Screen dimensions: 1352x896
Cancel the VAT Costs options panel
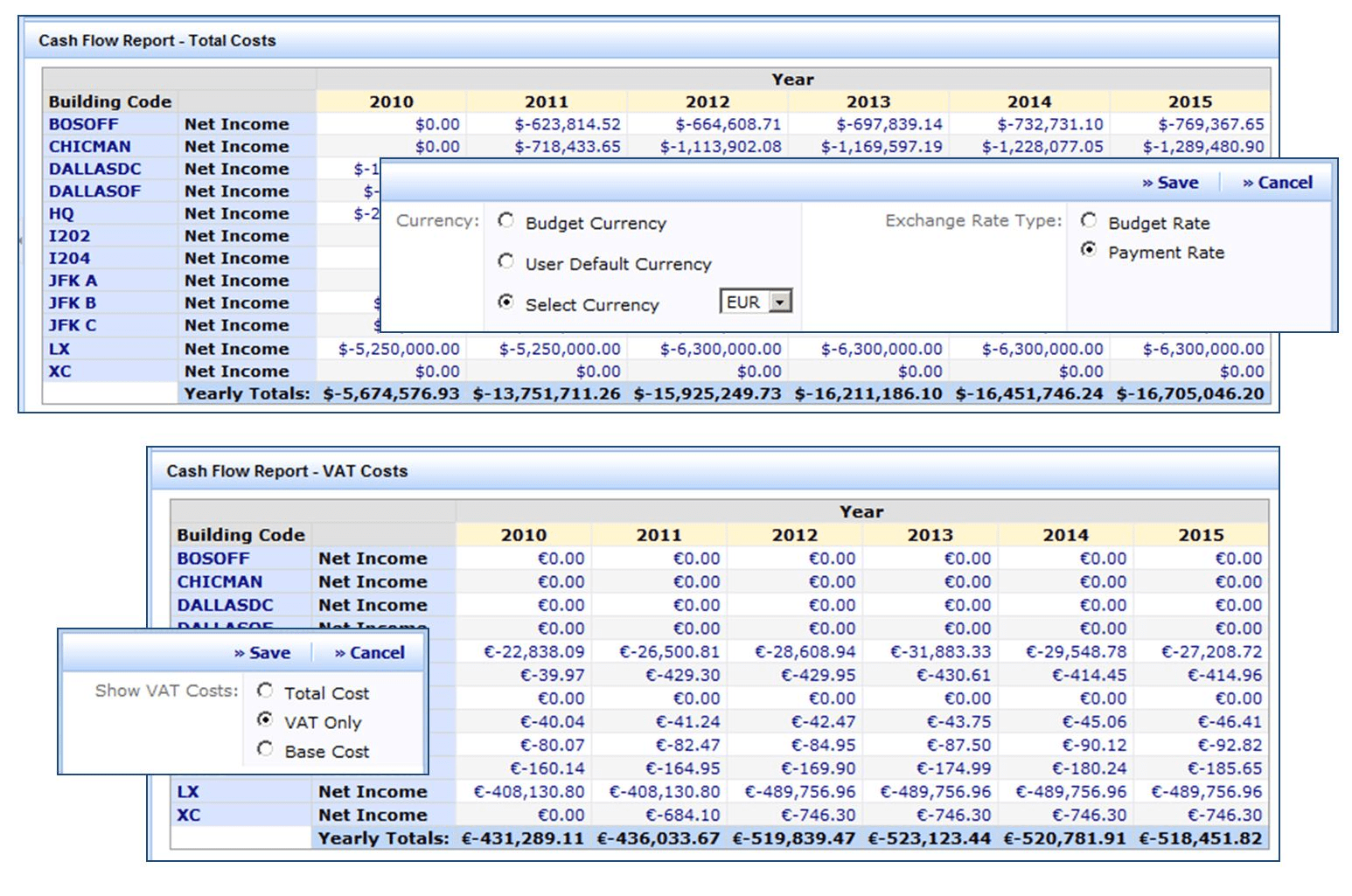point(366,652)
